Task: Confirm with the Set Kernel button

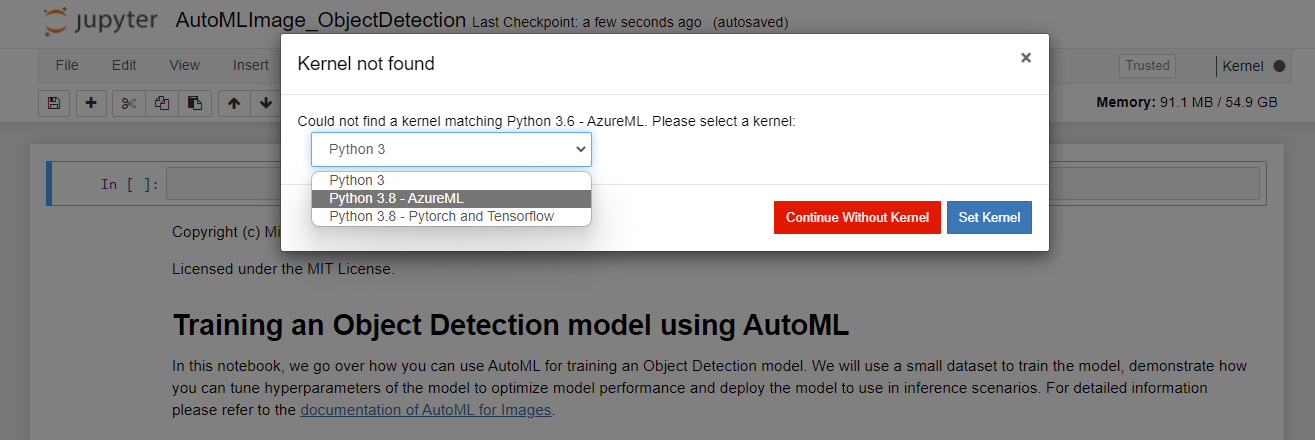Action: (989, 217)
